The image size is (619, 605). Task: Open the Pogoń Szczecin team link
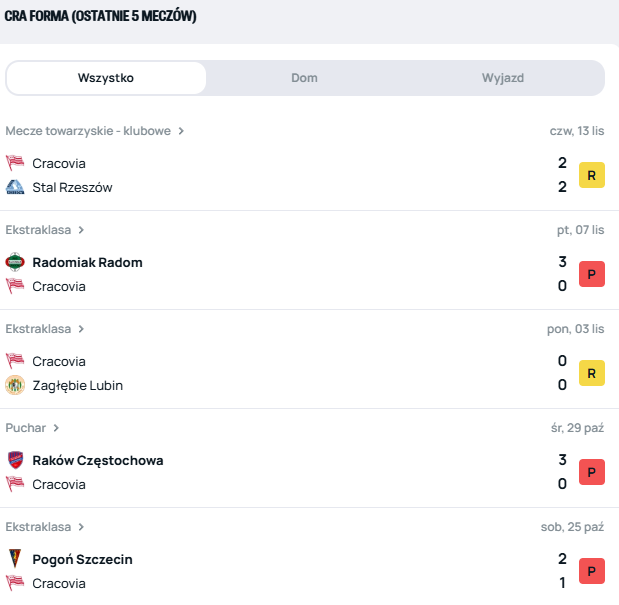(82, 559)
